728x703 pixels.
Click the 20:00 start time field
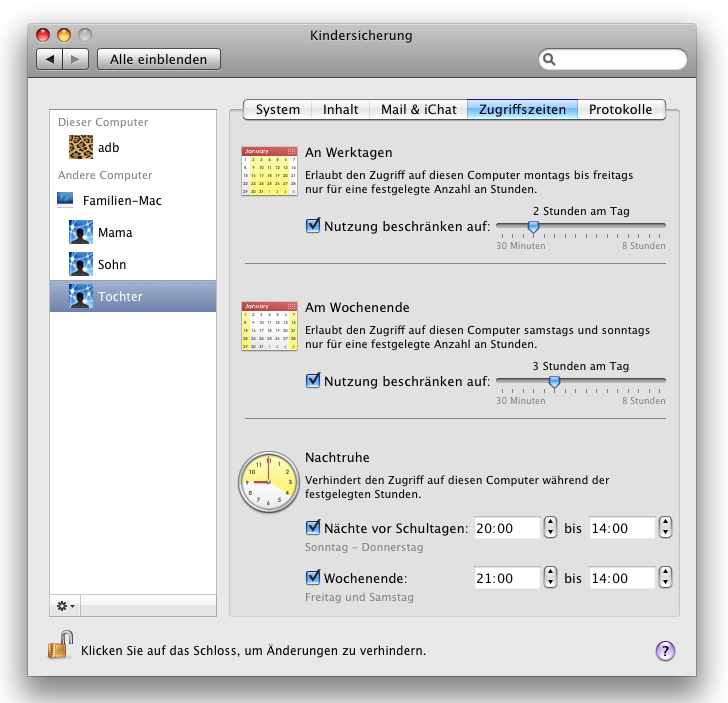point(507,527)
